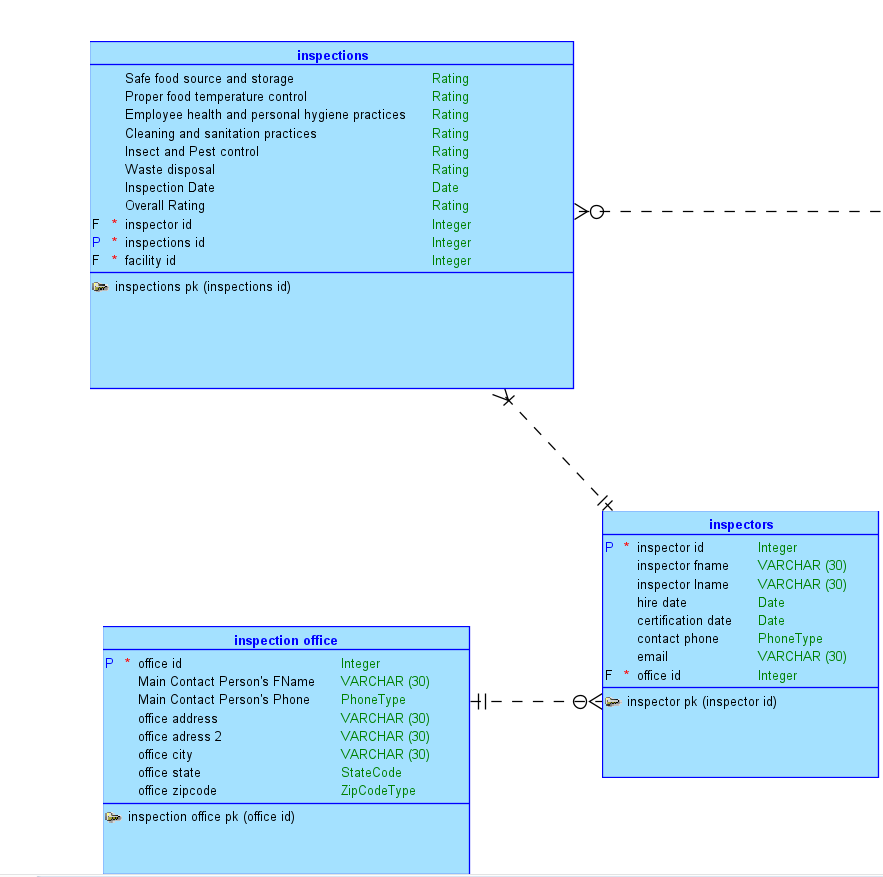Click the key icon beside "inspector pk (inspector id)"
The height and width of the screenshot is (877, 883).
pyautogui.click(x=613, y=701)
